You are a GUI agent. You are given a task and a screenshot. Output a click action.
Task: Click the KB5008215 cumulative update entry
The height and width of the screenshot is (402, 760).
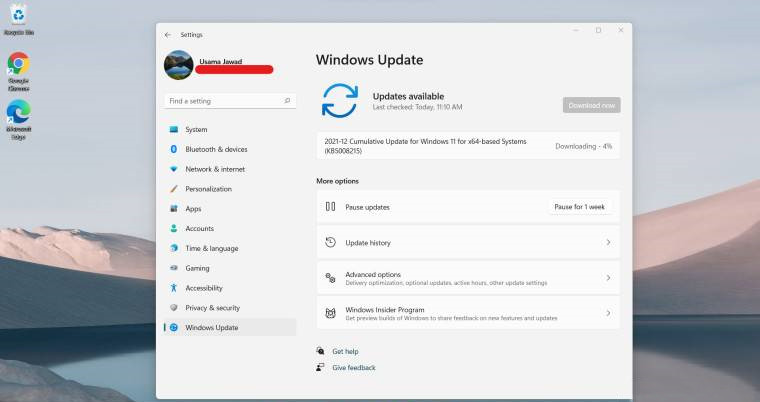coord(468,146)
